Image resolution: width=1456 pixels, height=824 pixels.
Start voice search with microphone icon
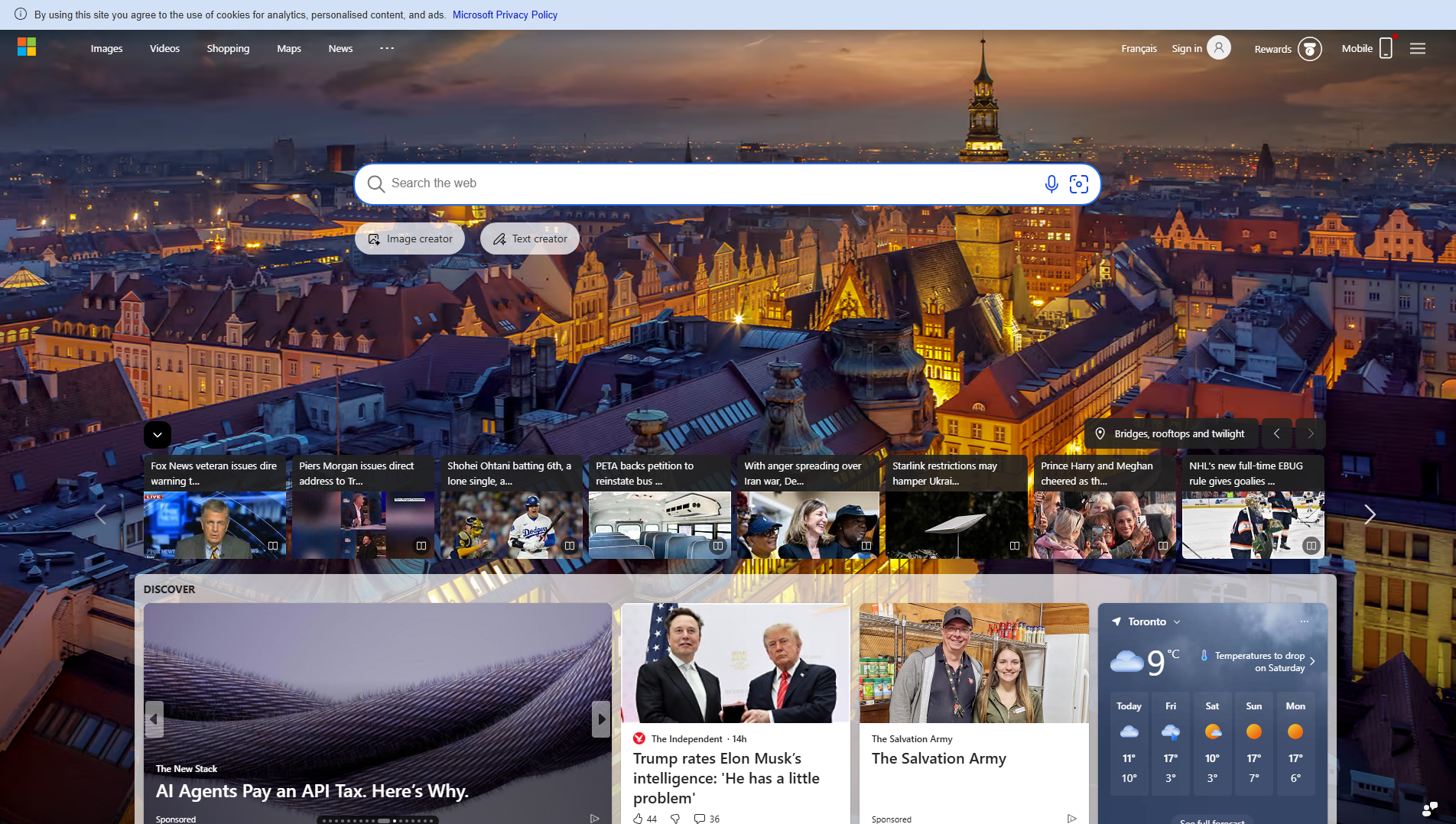coord(1051,184)
